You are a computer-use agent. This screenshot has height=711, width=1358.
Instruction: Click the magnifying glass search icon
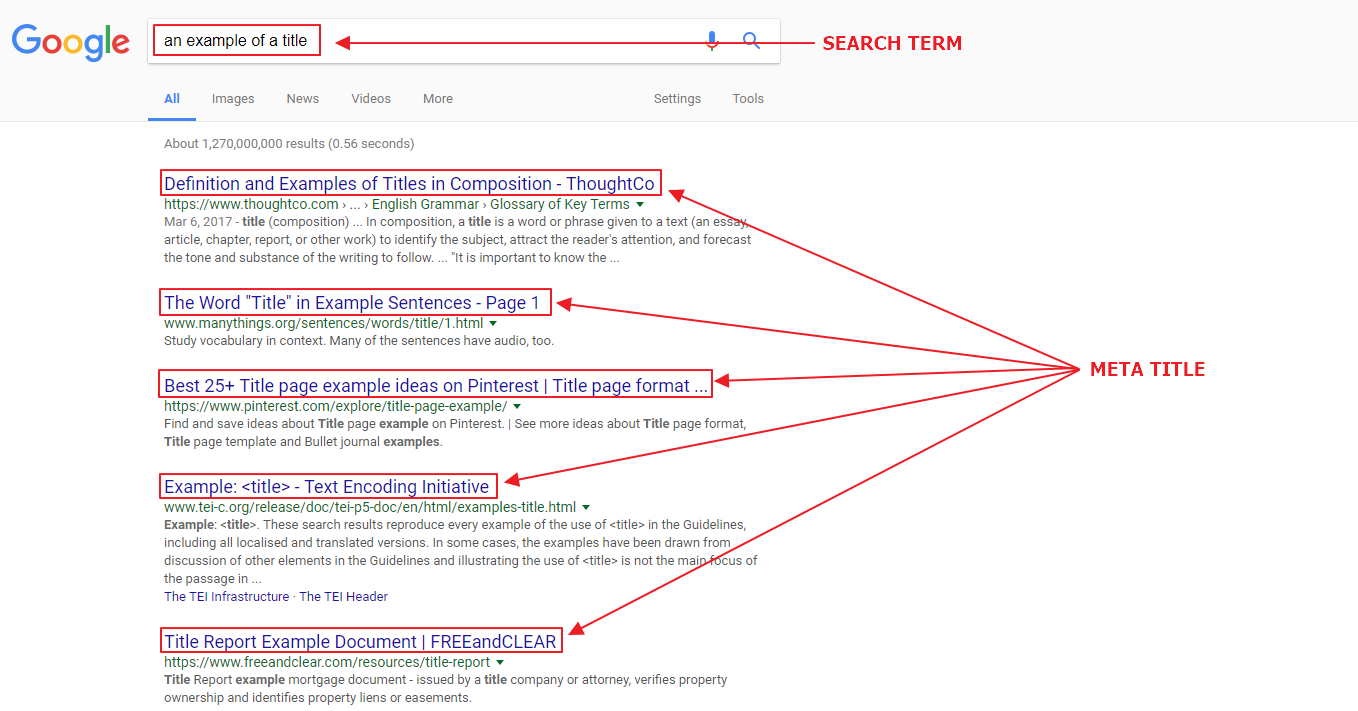click(x=752, y=41)
